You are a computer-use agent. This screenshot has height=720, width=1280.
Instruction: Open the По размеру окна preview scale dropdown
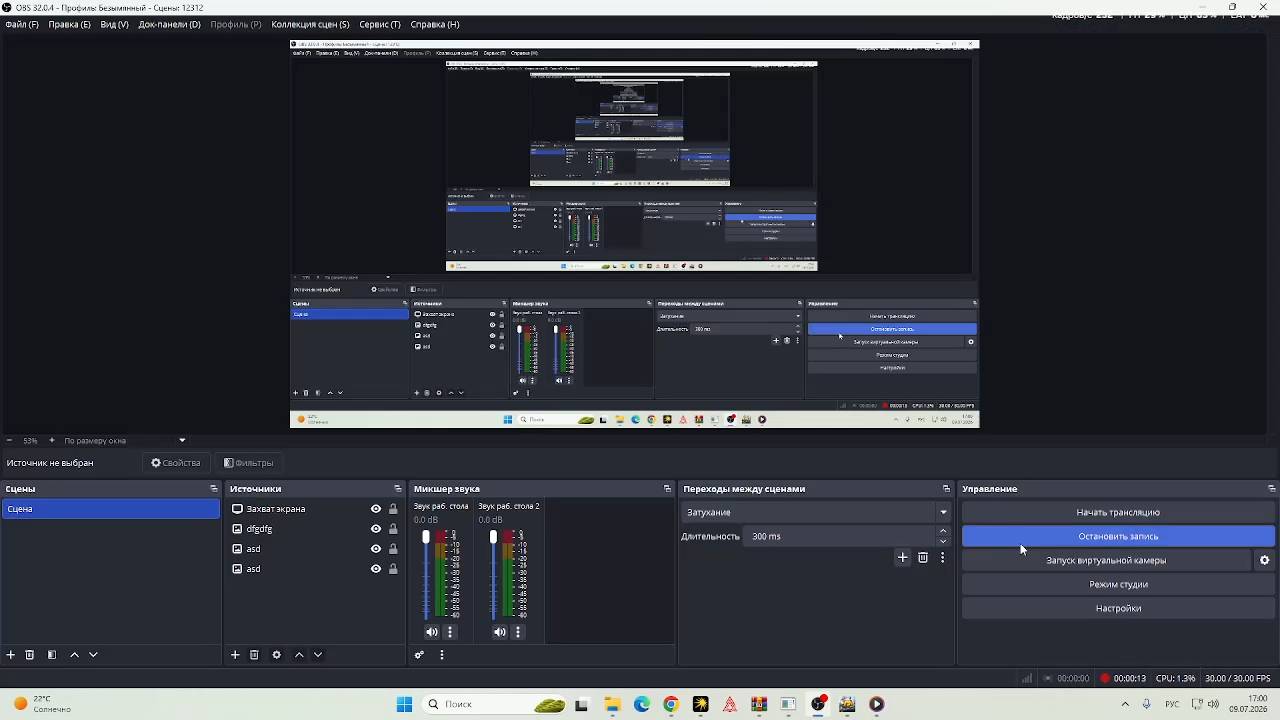[x=124, y=440]
